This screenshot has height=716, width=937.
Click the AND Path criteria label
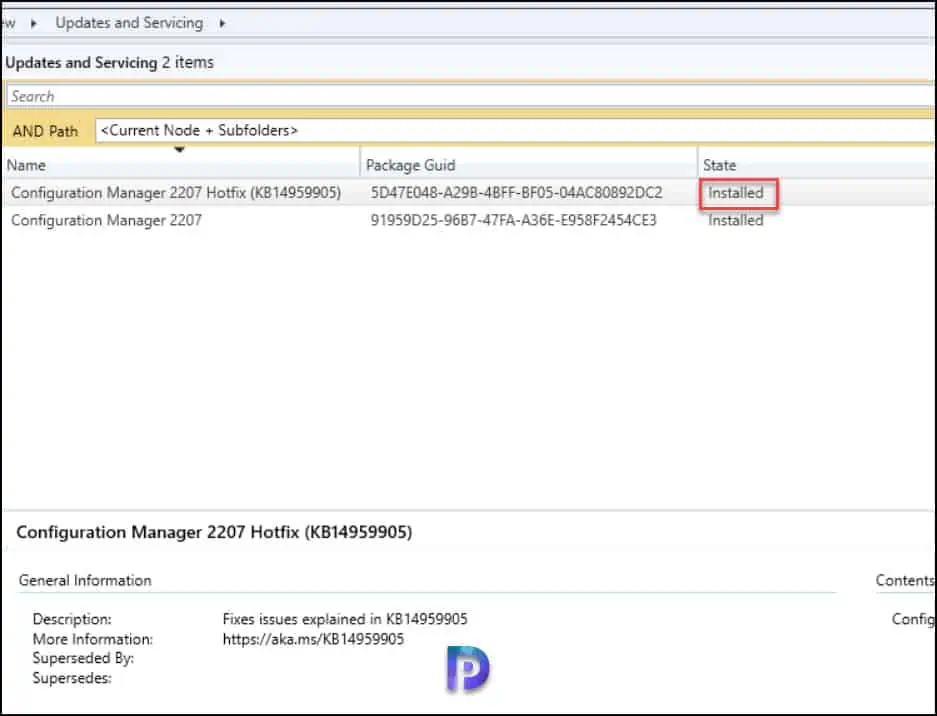click(x=45, y=131)
